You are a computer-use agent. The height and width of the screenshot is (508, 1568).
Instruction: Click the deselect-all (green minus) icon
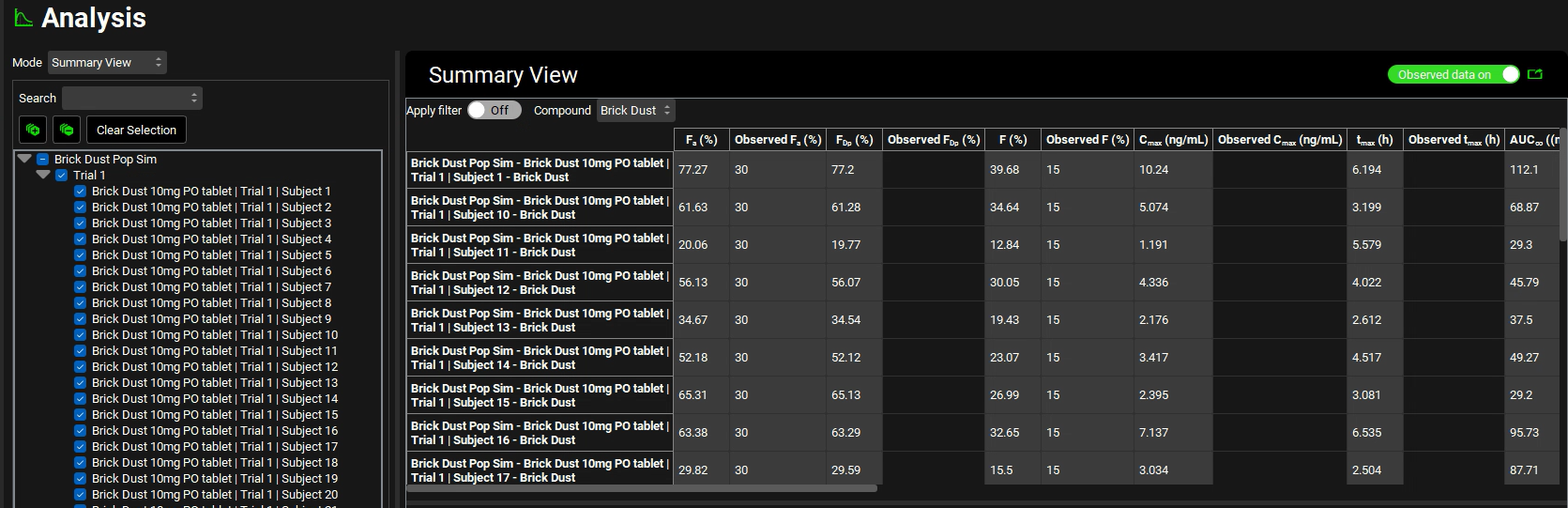66,130
